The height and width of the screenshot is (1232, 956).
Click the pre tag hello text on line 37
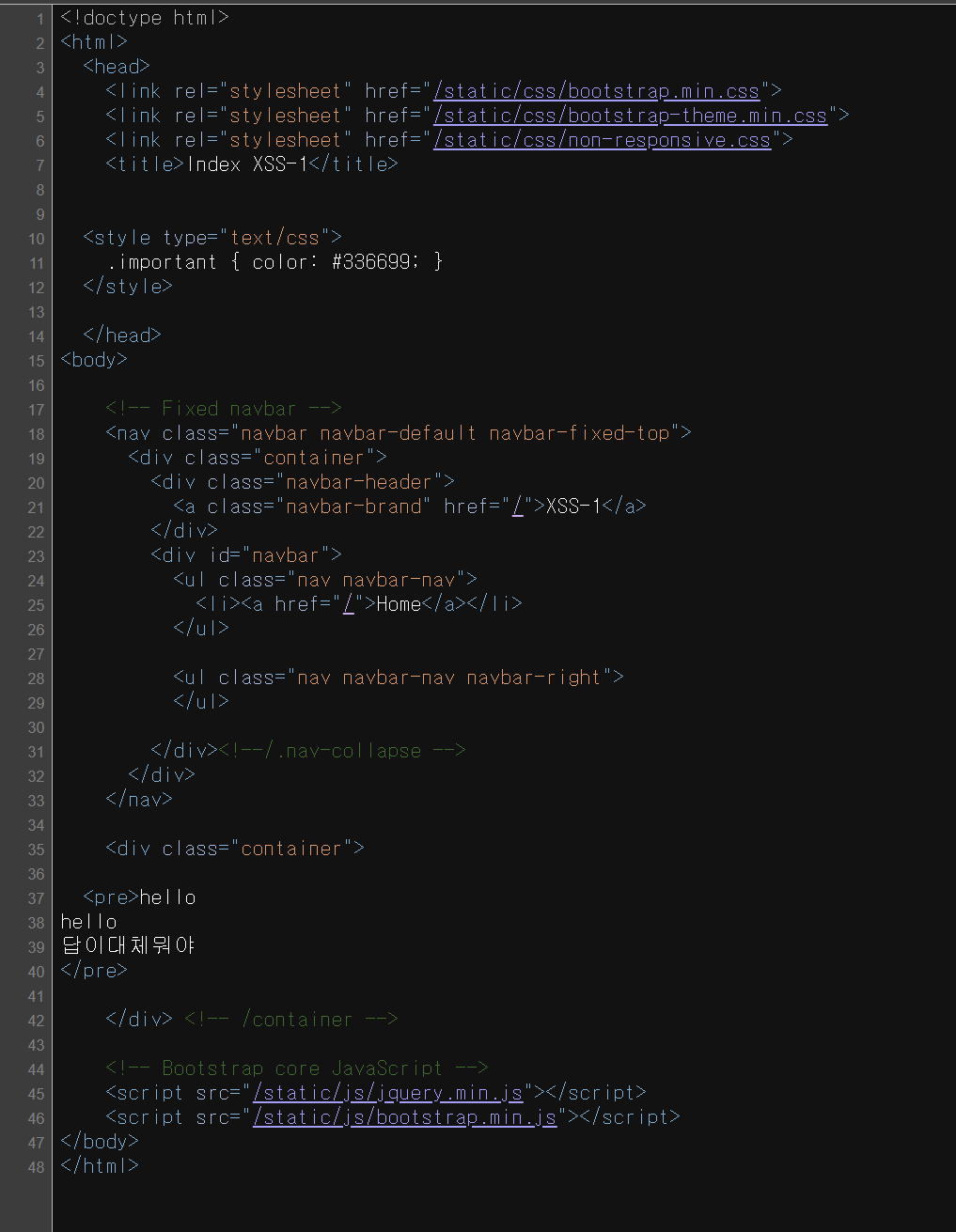167,897
